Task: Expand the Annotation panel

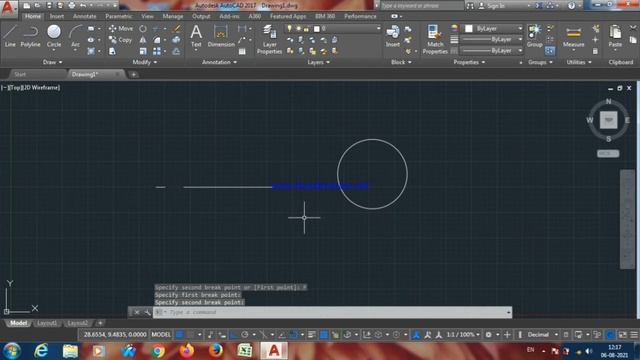Action: 220,62
